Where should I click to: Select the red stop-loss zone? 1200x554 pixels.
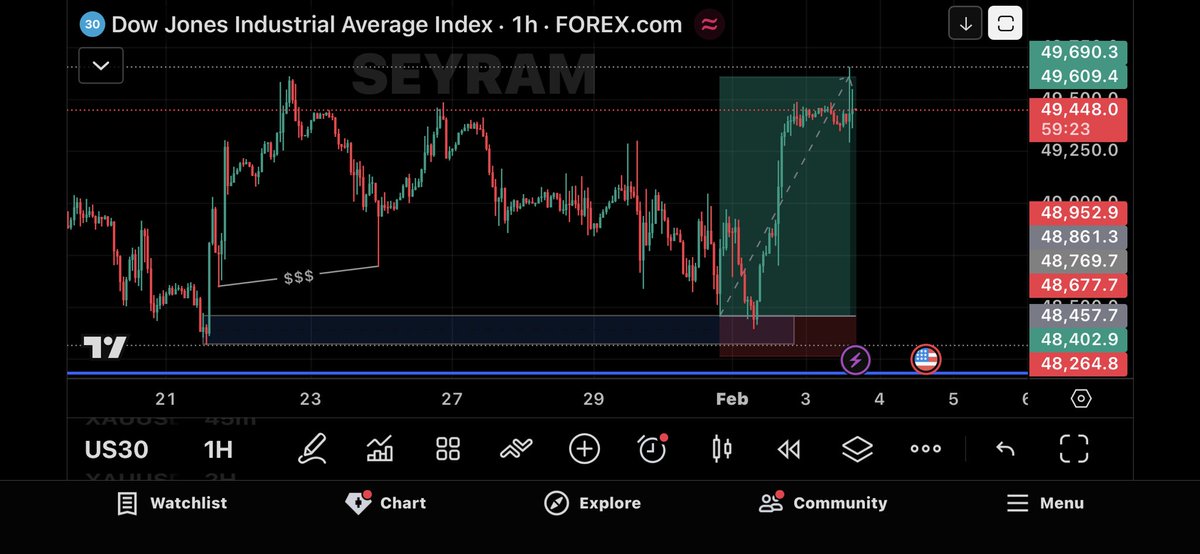point(787,336)
